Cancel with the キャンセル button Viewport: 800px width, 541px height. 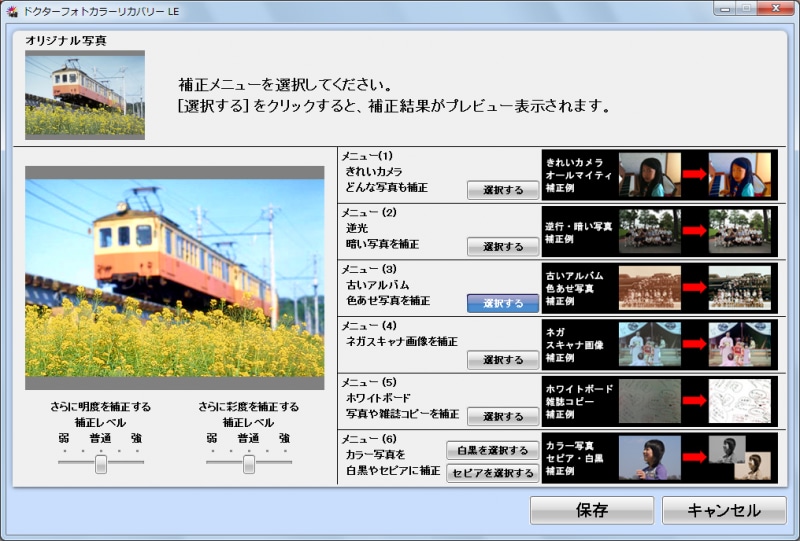point(724,510)
